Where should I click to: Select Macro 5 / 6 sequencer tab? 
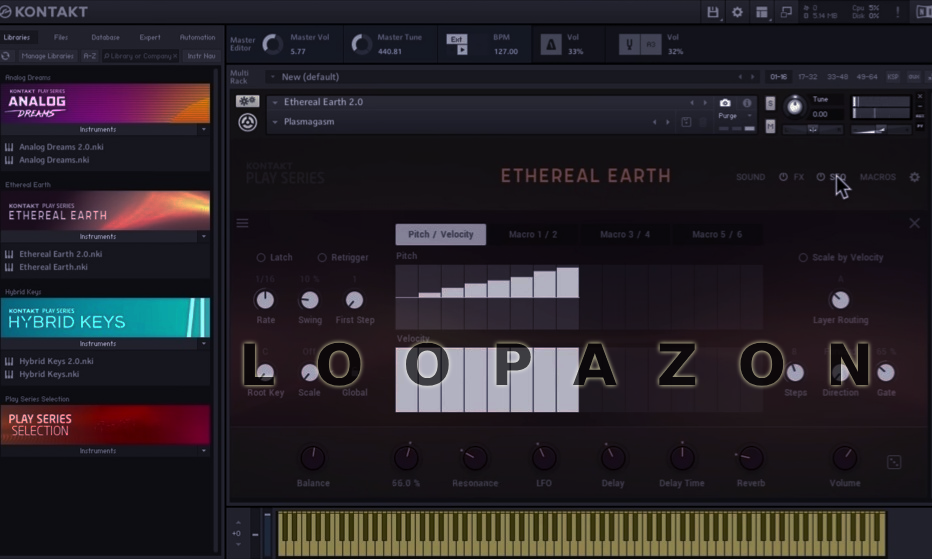point(717,234)
